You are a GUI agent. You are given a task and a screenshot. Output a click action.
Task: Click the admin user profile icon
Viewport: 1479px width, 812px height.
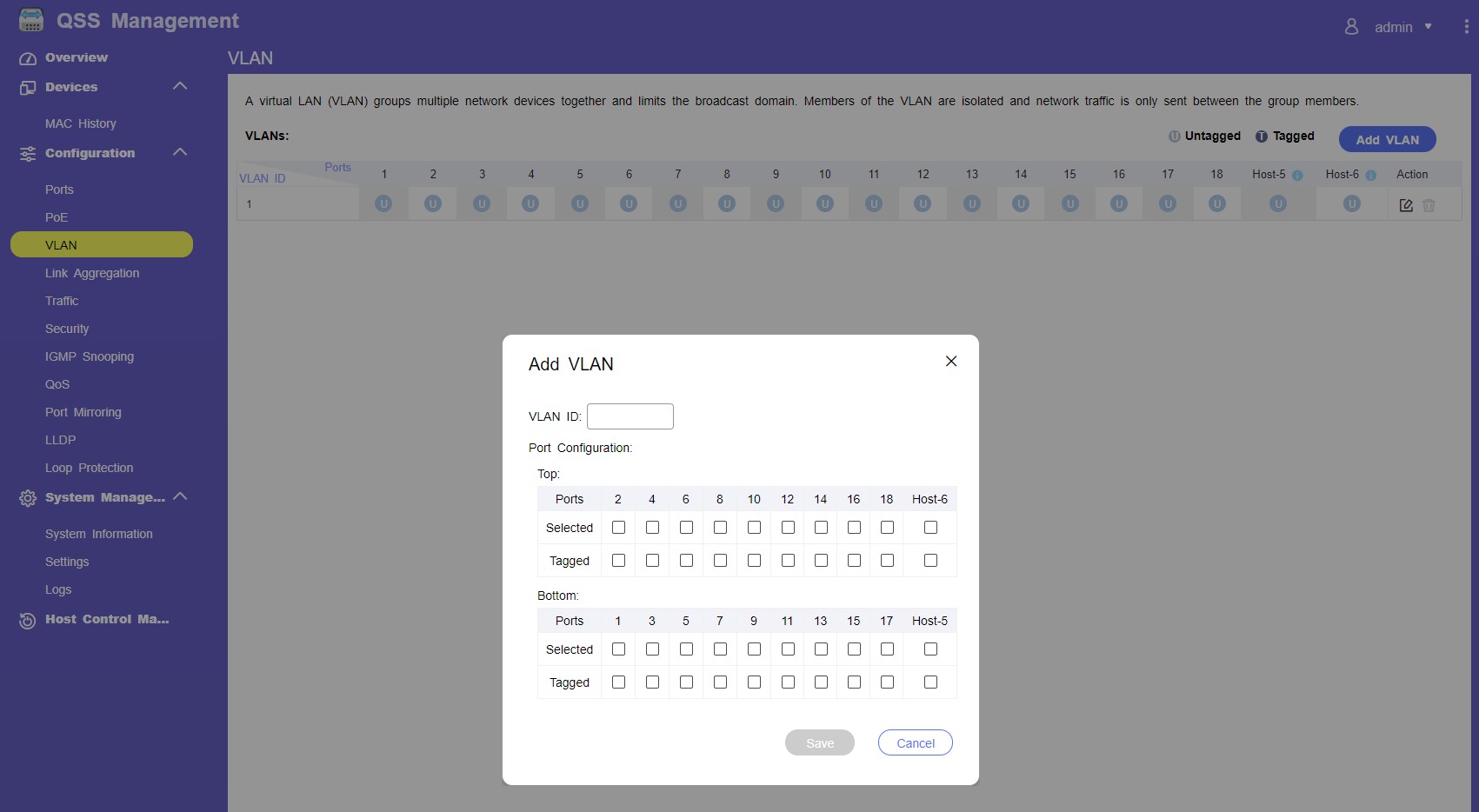click(x=1351, y=27)
